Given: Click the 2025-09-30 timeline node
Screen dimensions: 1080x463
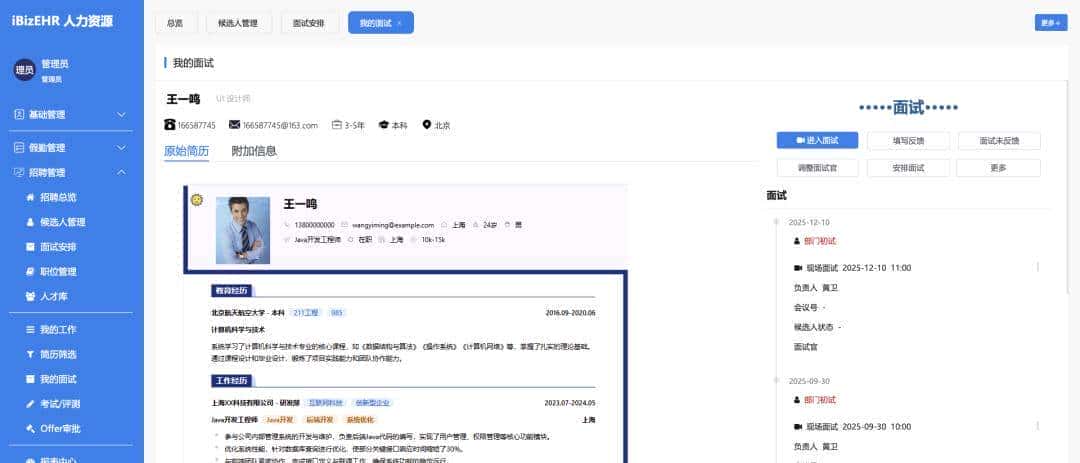Looking at the screenshot, I should tap(776, 380).
